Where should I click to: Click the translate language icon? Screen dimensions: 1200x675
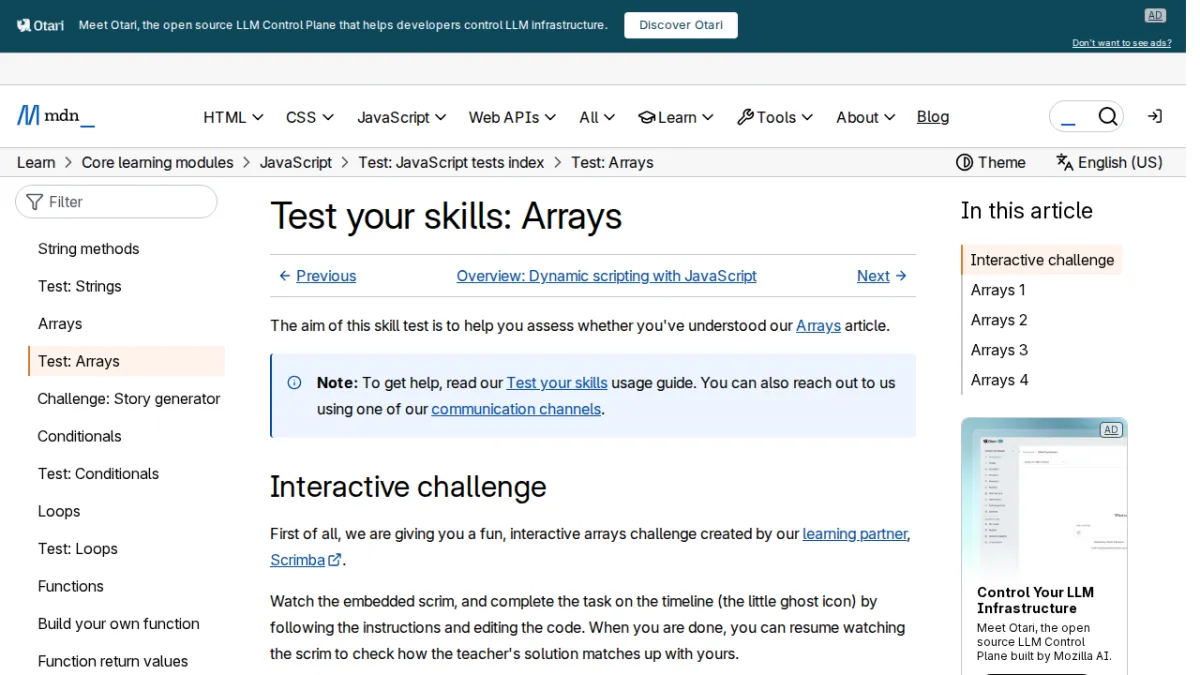(1064, 162)
